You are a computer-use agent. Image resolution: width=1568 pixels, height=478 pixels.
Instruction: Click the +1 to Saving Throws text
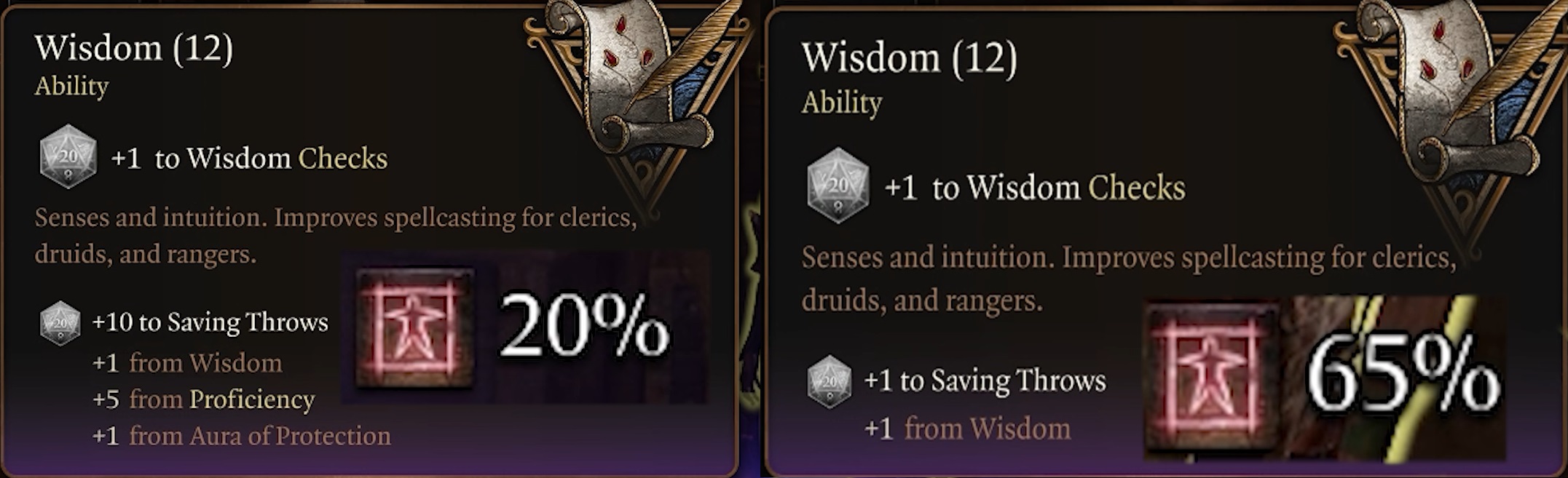point(985,381)
